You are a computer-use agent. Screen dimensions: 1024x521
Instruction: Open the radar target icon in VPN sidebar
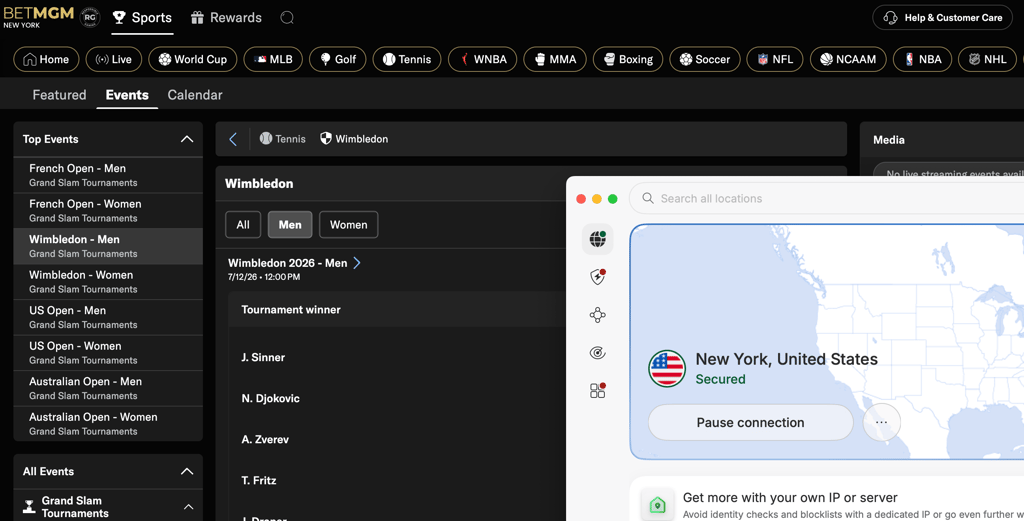pyautogui.click(x=598, y=353)
